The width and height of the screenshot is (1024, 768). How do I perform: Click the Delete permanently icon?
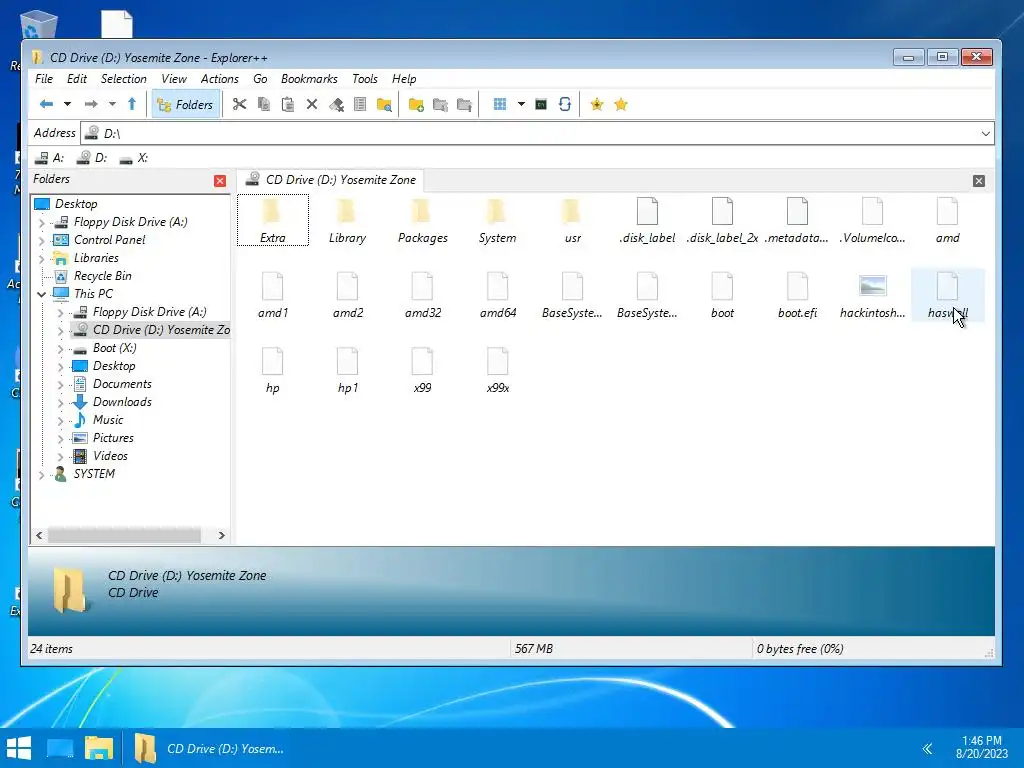(336, 104)
